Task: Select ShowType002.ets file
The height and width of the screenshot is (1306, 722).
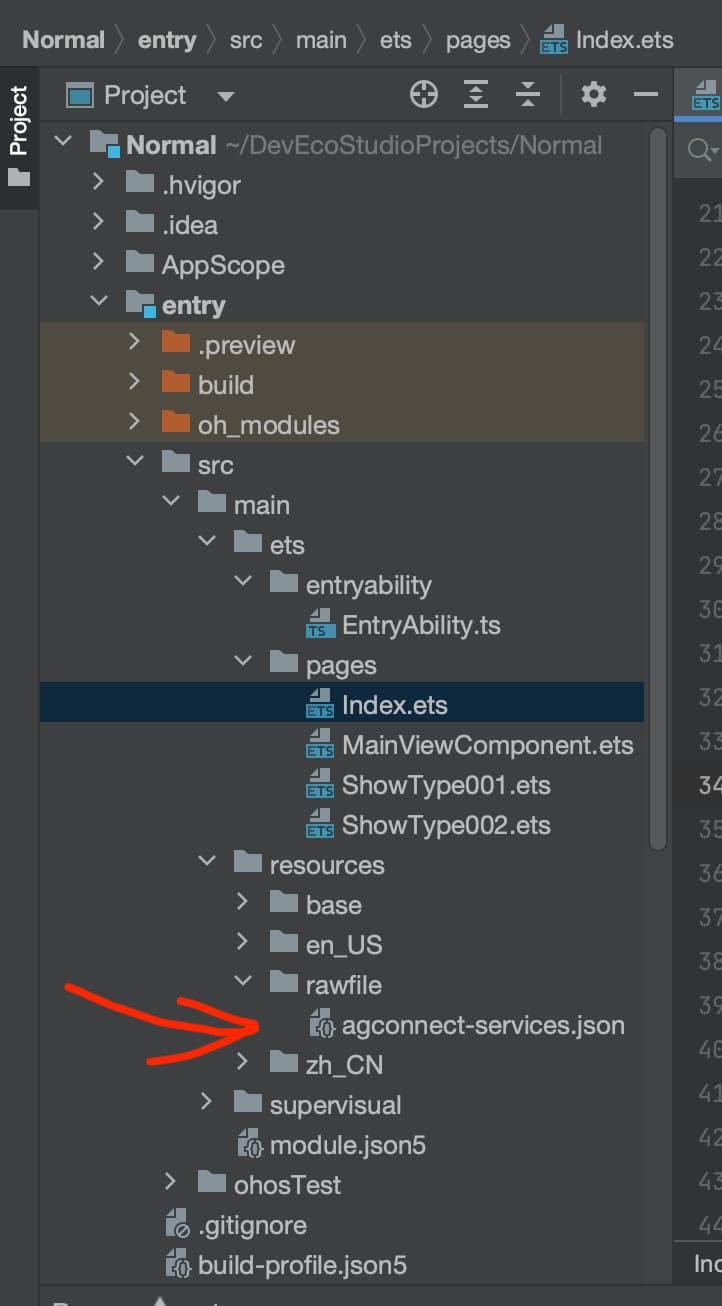Action: coord(446,825)
